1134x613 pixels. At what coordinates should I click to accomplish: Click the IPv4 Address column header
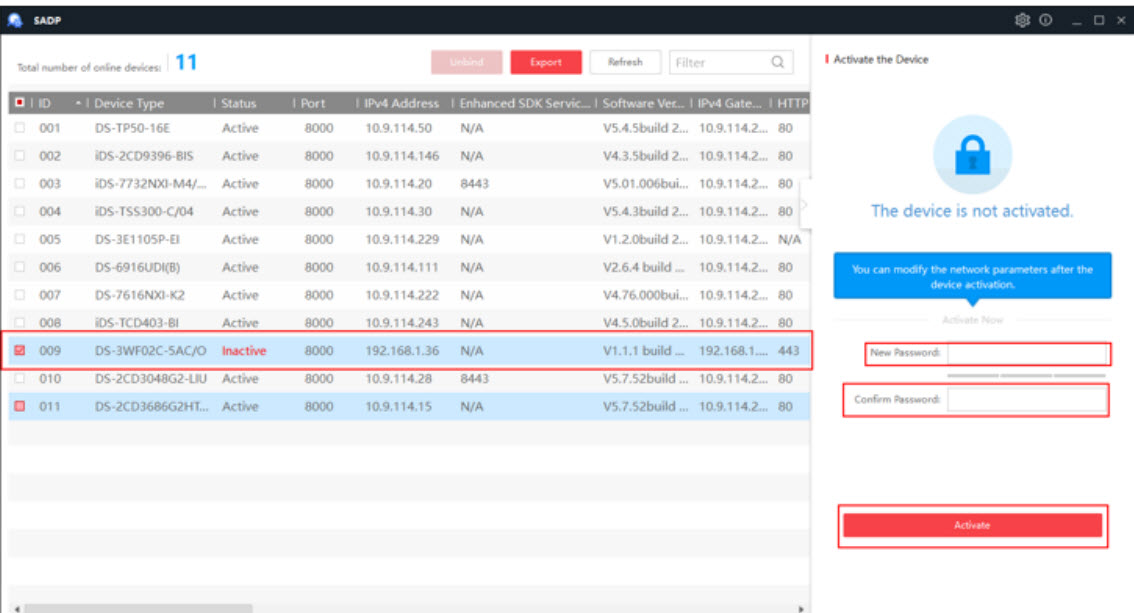point(401,103)
